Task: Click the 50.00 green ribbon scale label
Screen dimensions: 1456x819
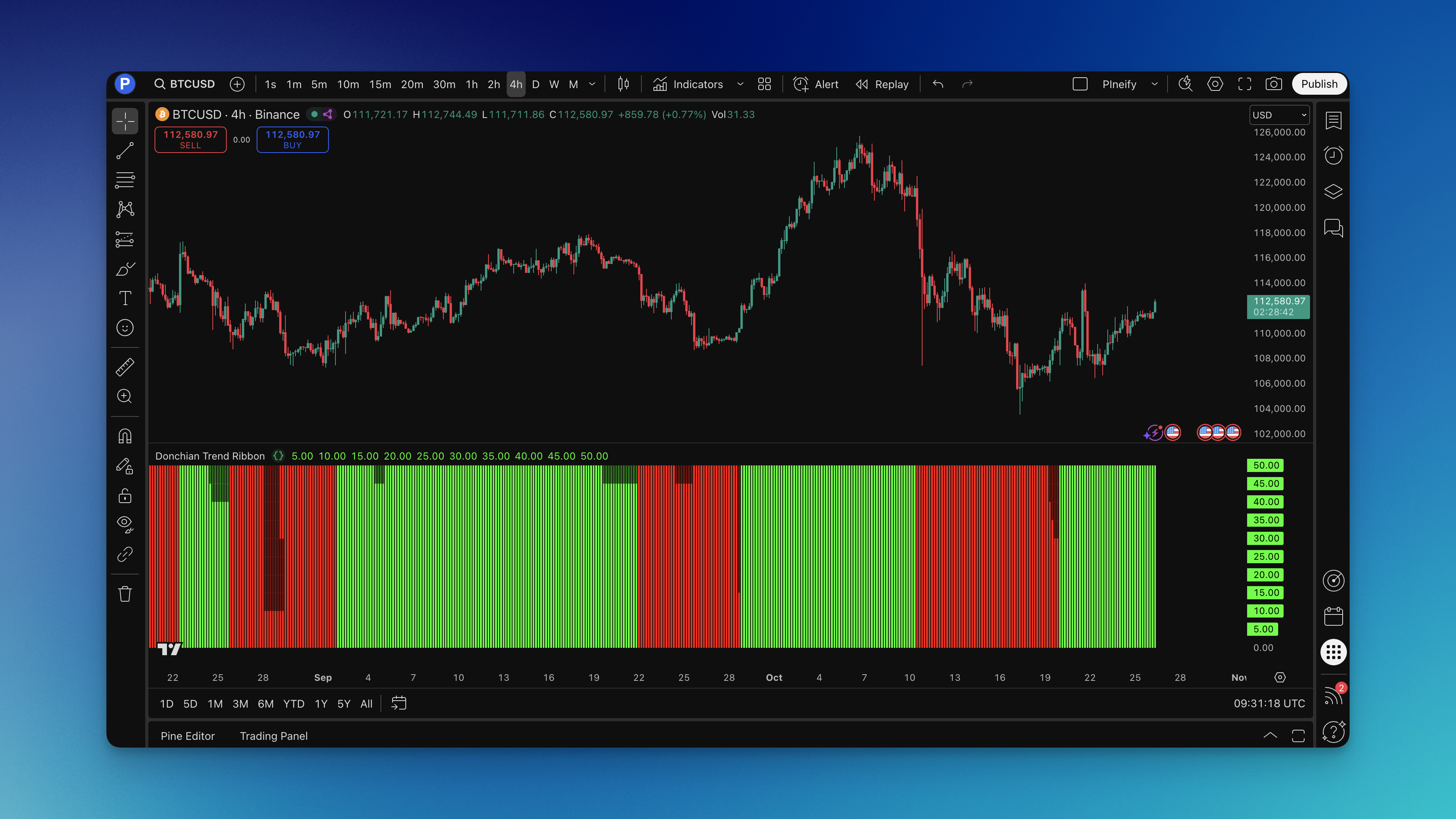Action: (1265, 465)
